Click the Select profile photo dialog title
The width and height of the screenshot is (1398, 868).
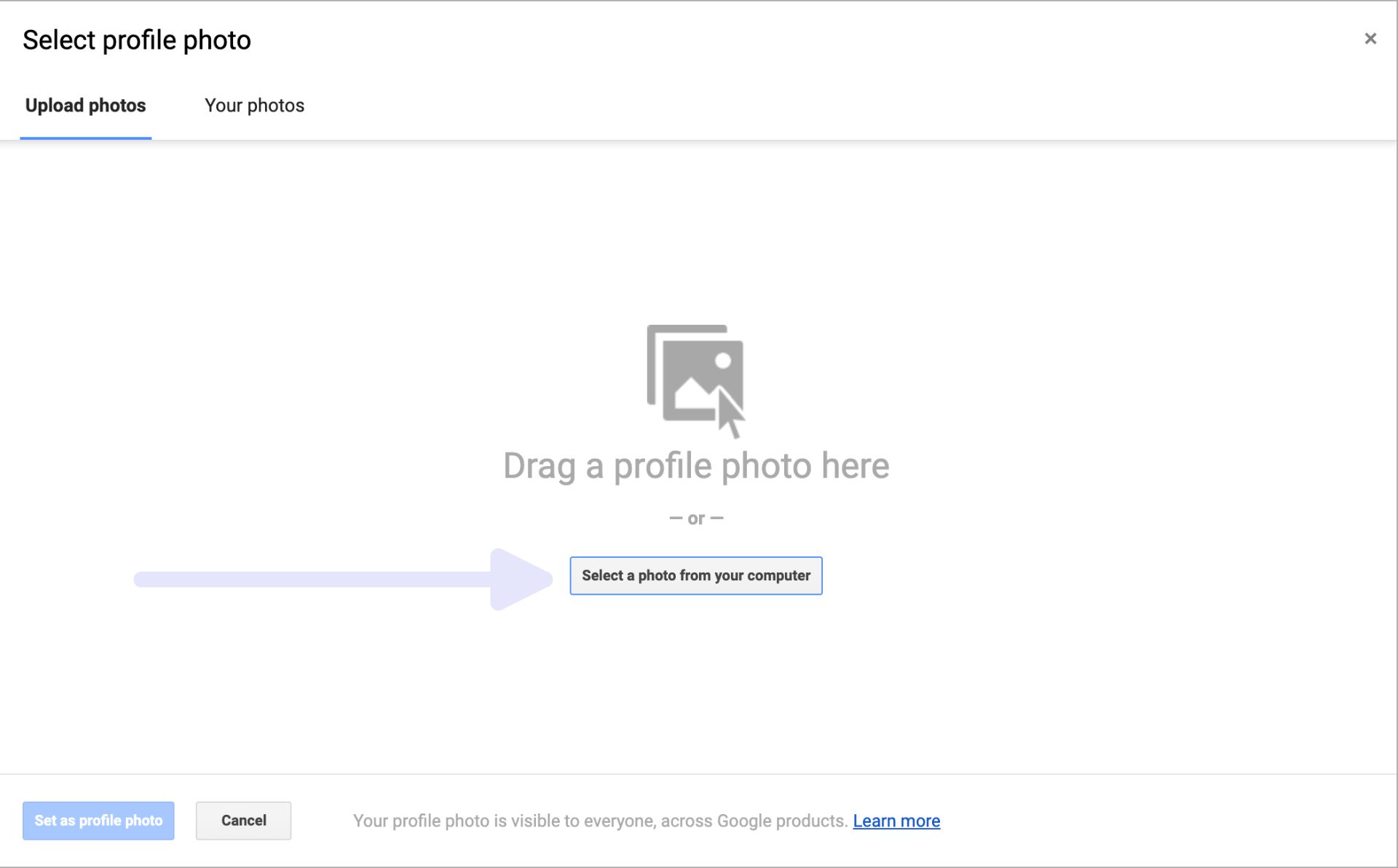tap(136, 40)
